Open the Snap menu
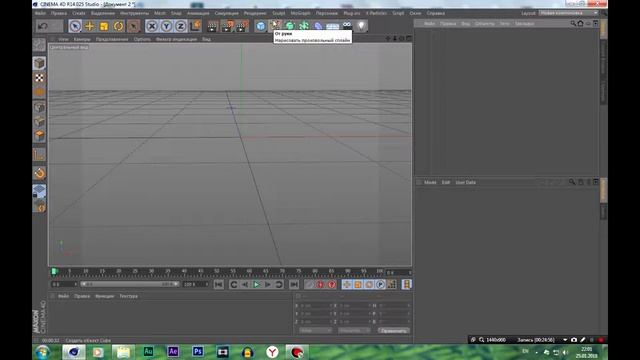 pyautogui.click(x=176, y=13)
